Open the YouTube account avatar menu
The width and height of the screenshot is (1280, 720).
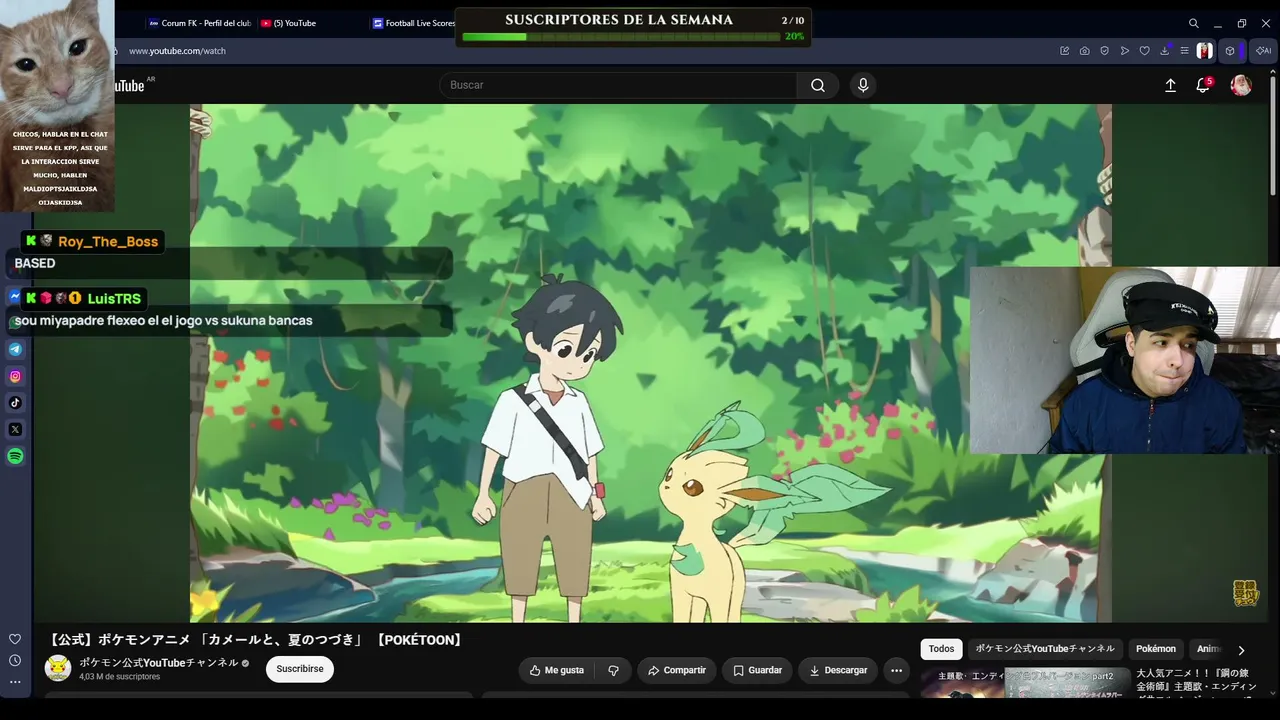[x=1241, y=85]
